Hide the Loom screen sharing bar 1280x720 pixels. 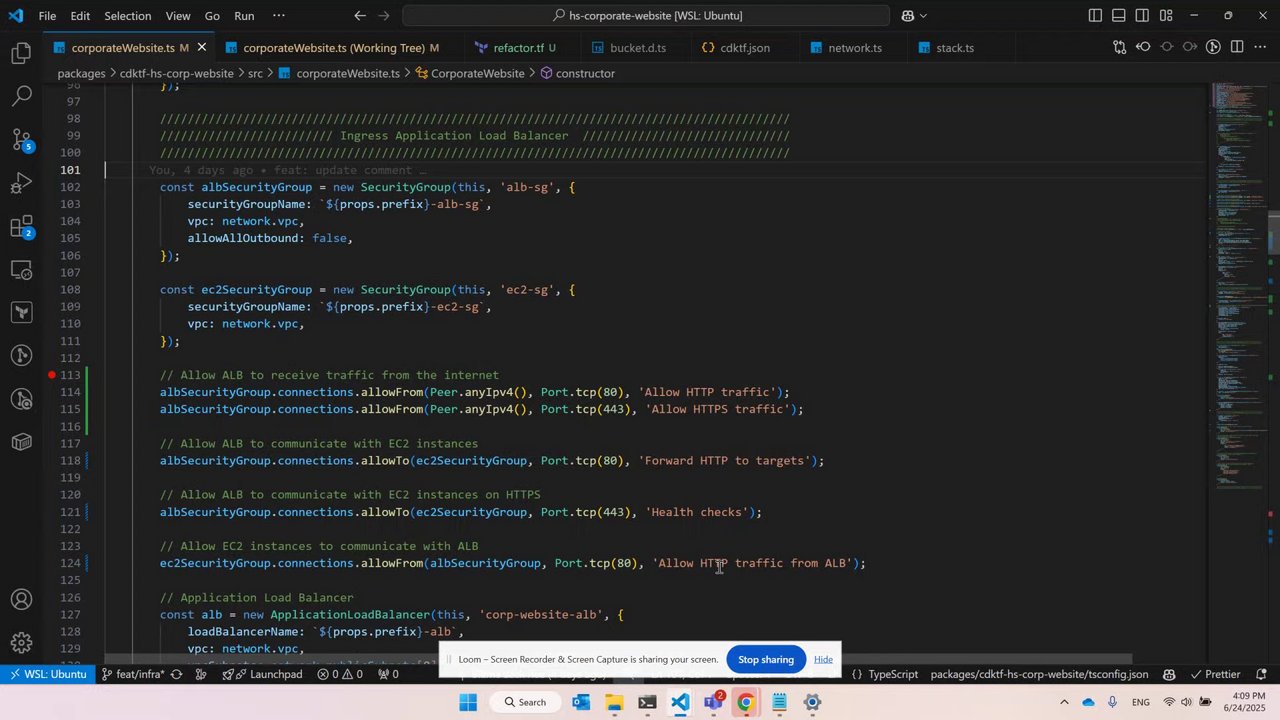tap(823, 659)
